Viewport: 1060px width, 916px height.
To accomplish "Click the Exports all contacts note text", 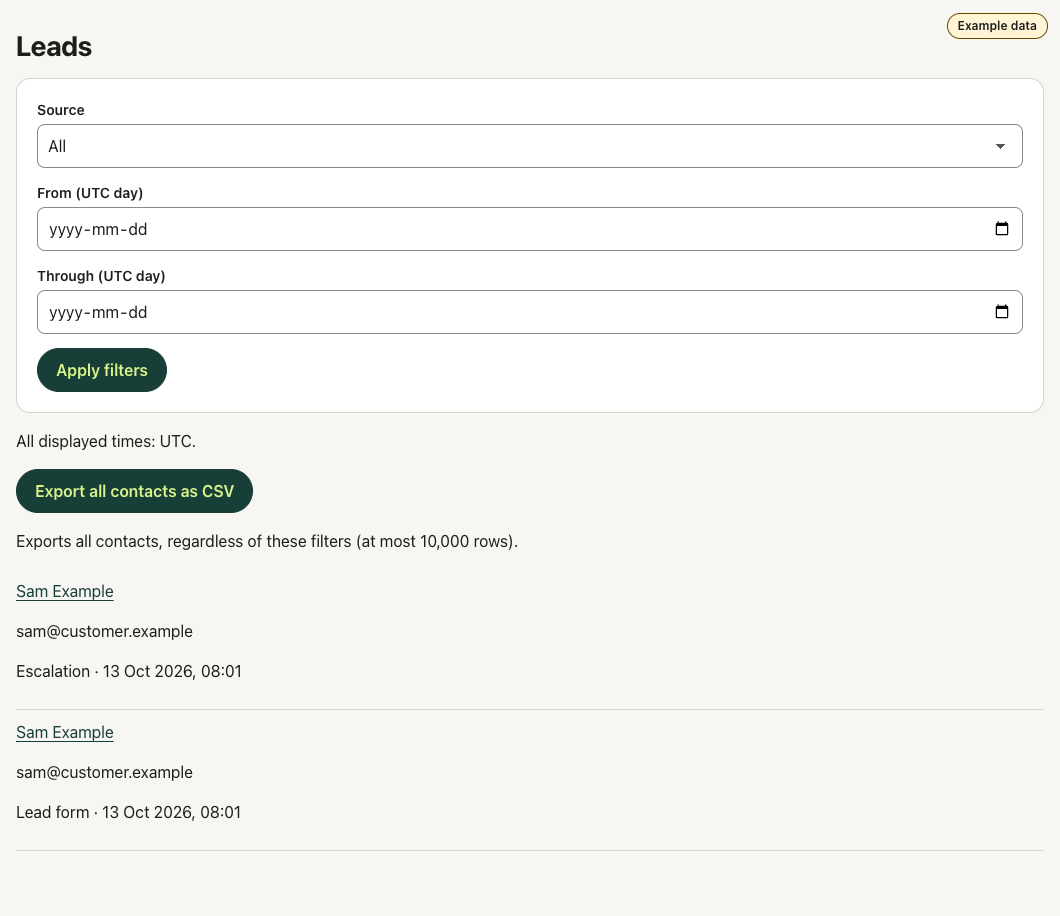I will pos(267,541).
